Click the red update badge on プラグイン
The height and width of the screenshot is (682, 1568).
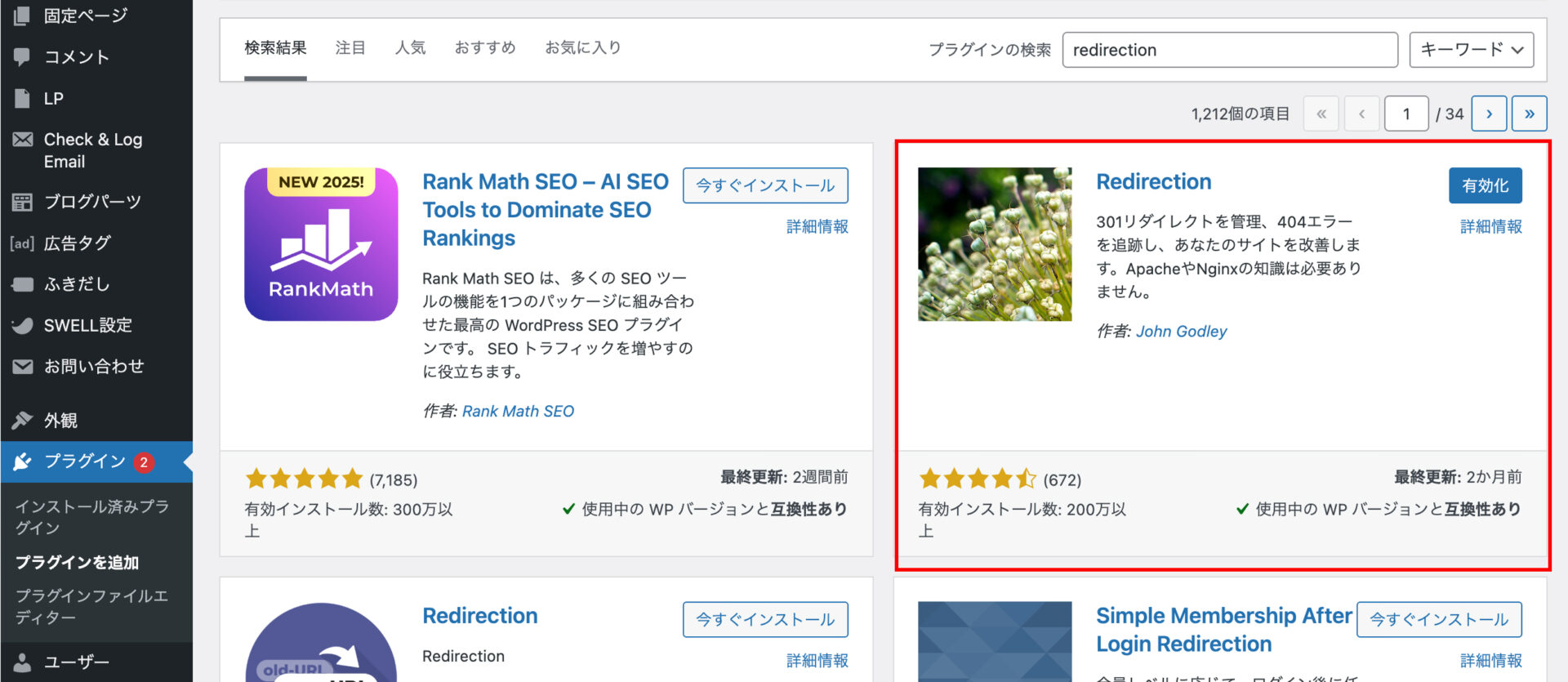[x=144, y=462]
